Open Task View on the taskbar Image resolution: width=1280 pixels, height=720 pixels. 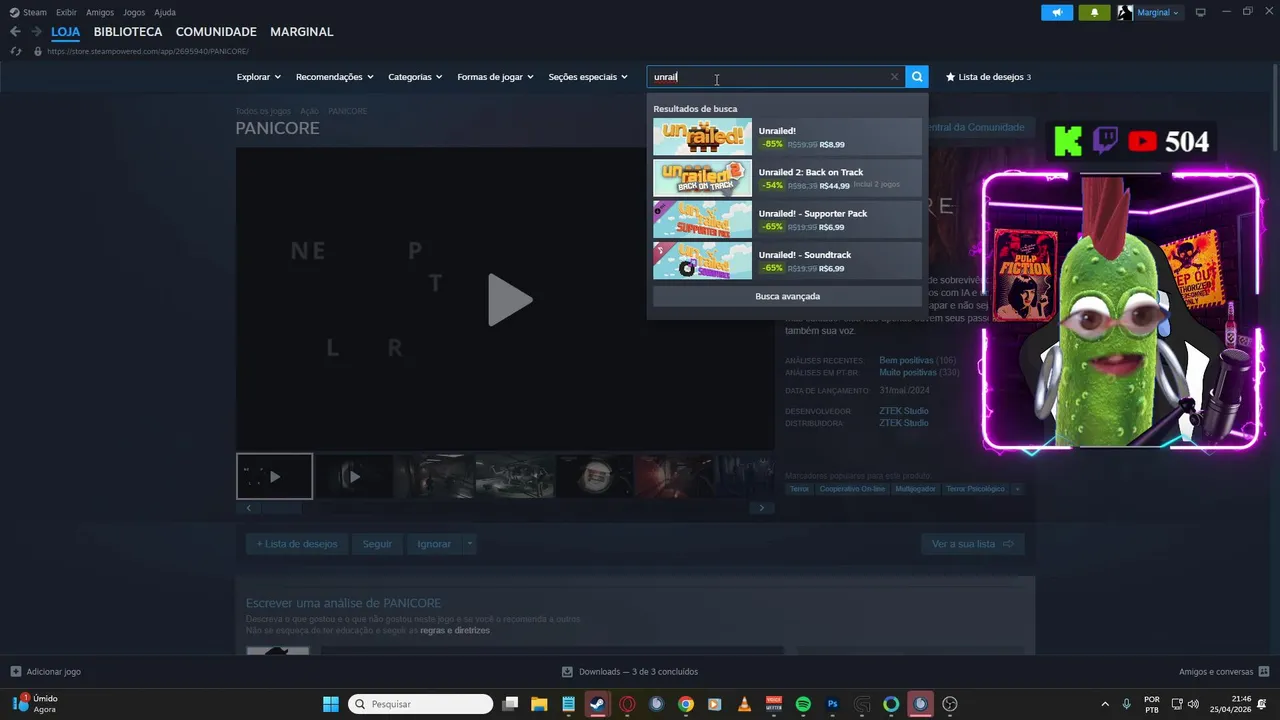coord(510,704)
